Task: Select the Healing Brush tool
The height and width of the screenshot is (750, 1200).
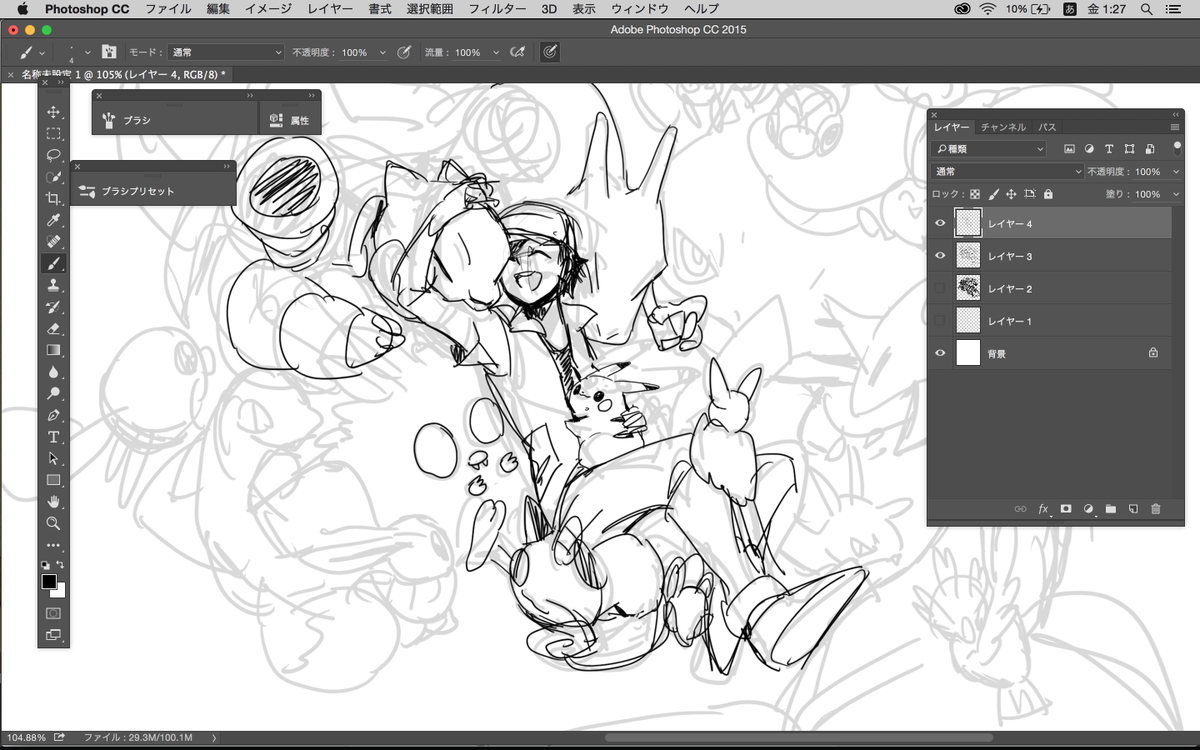Action: [53, 242]
